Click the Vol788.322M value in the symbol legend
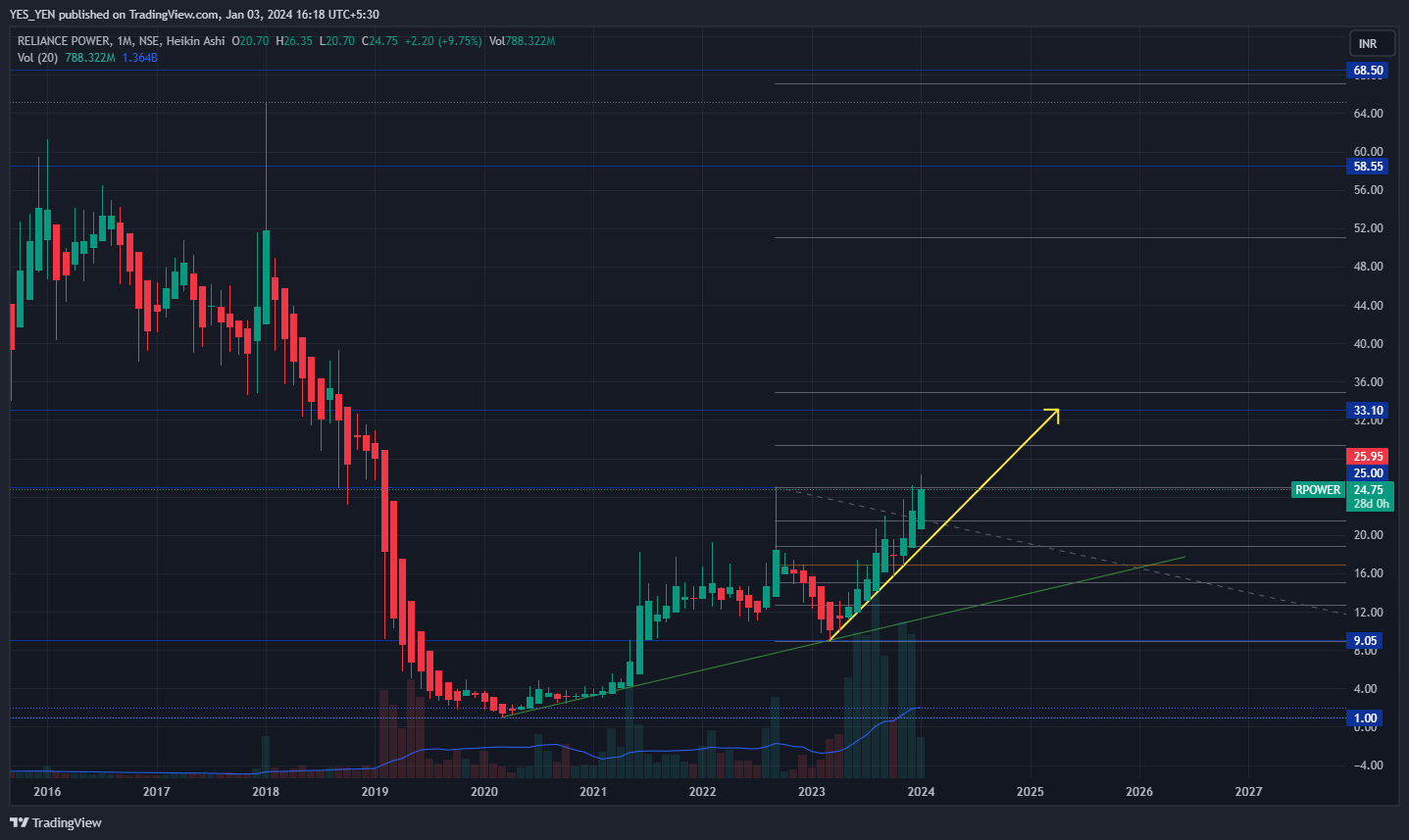Image resolution: width=1409 pixels, height=840 pixels. 522,41
